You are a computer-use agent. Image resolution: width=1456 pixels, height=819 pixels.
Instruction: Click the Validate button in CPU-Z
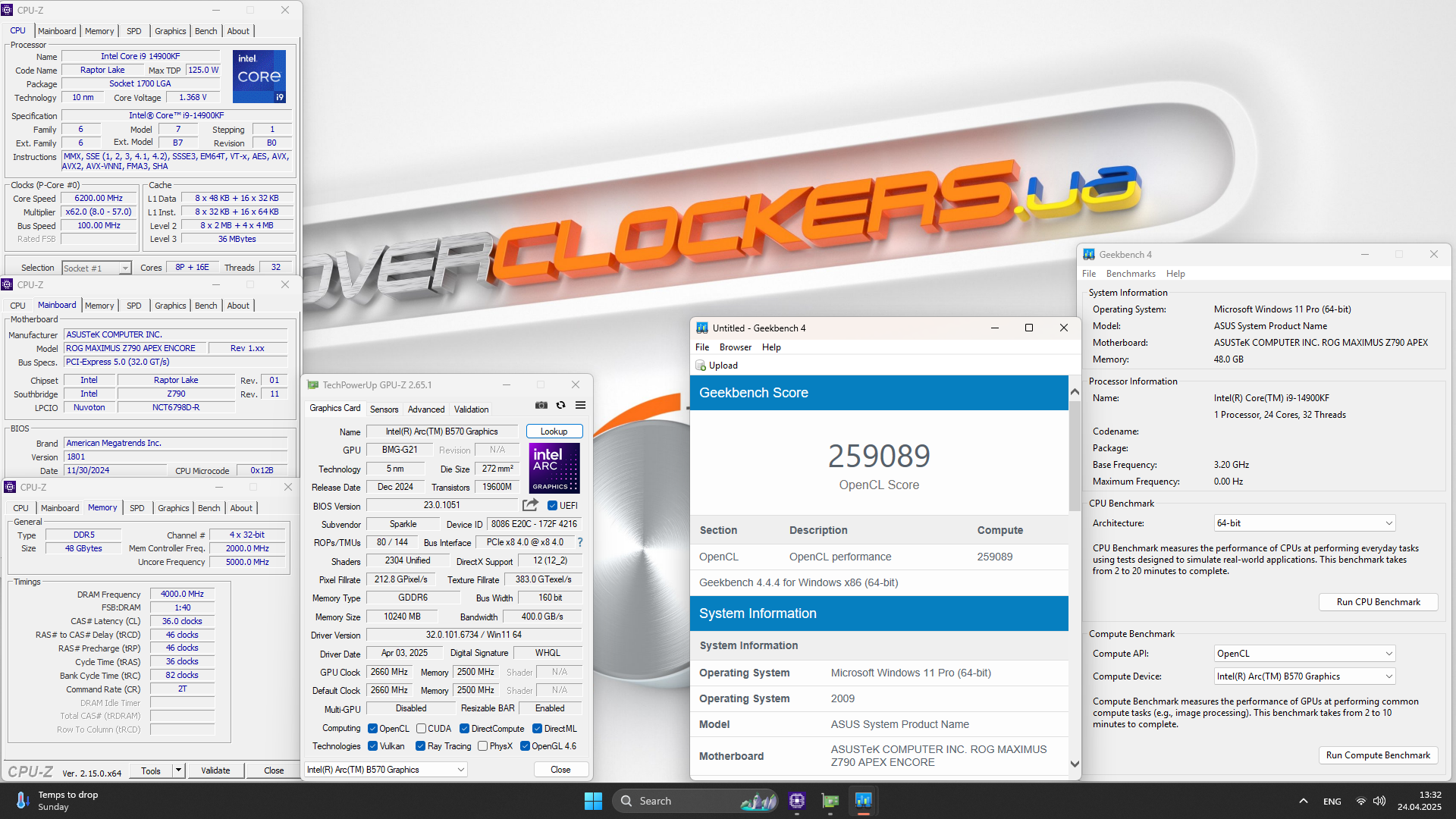[215, 770]
